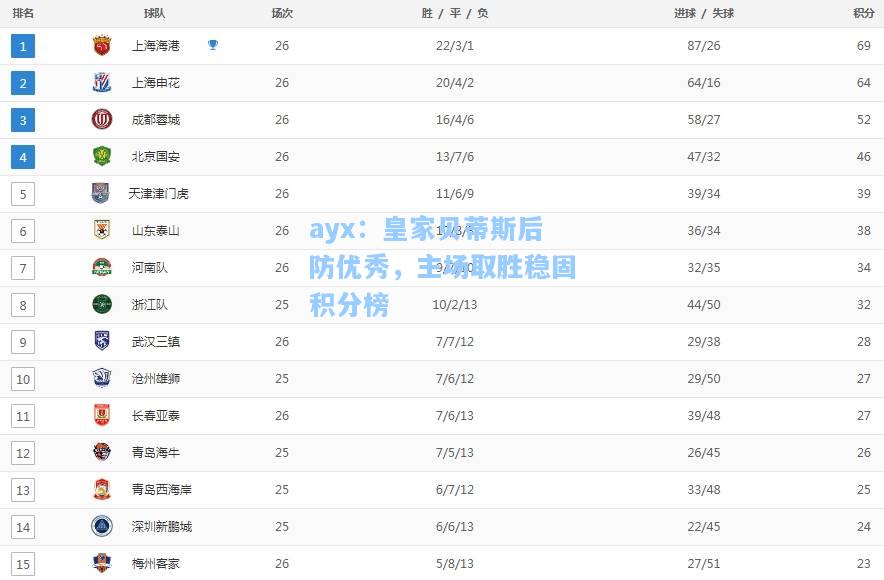Click the 河南队 team logo
This screenshot has width=884, height=580.
[102, 267]
